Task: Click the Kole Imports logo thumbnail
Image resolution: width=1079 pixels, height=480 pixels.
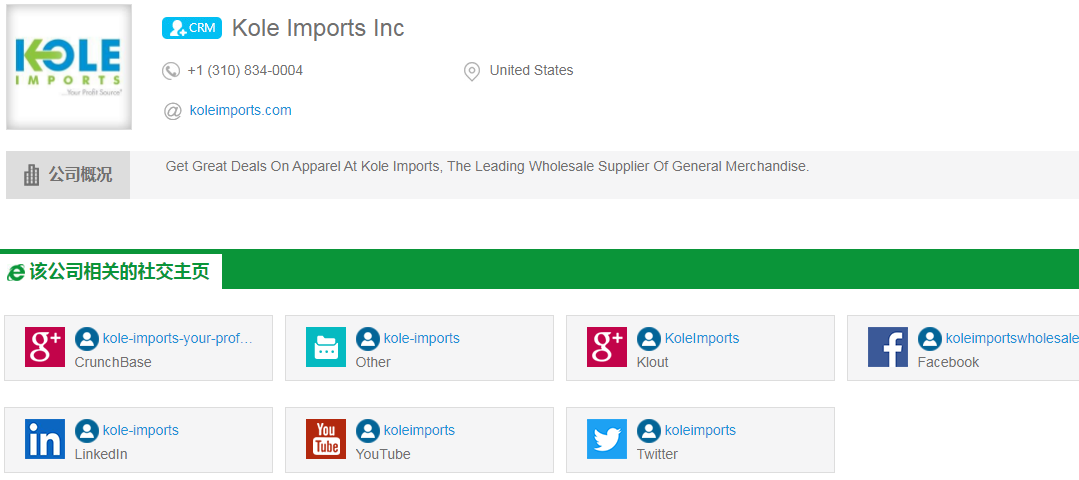Action: [x=69, y=67]
